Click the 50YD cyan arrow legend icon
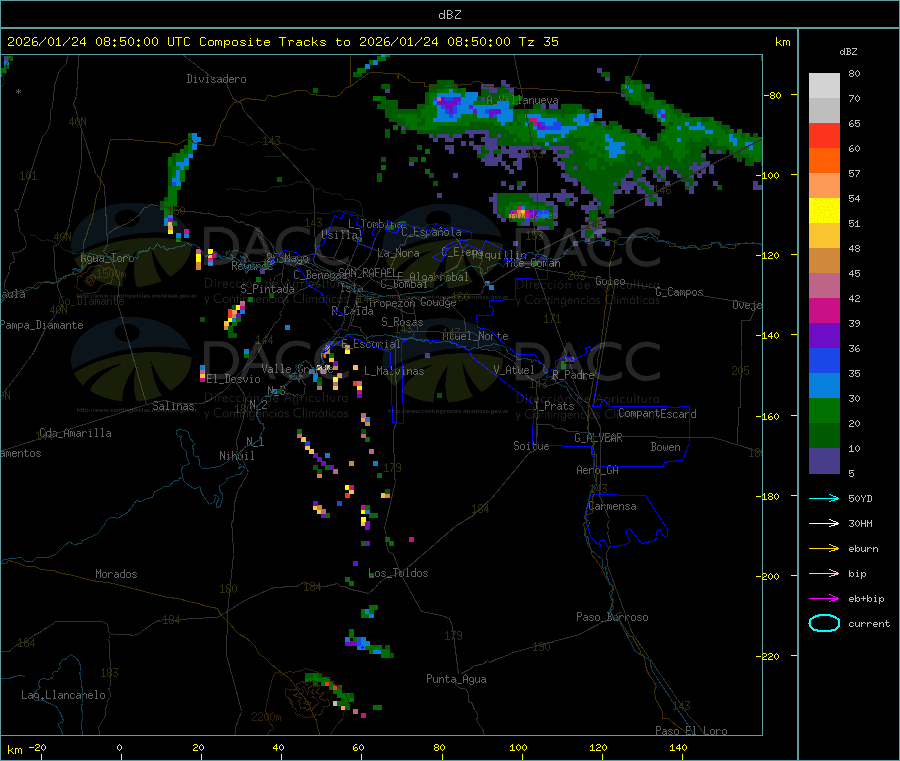Viewport: 900px width, 761px height. 824,498
